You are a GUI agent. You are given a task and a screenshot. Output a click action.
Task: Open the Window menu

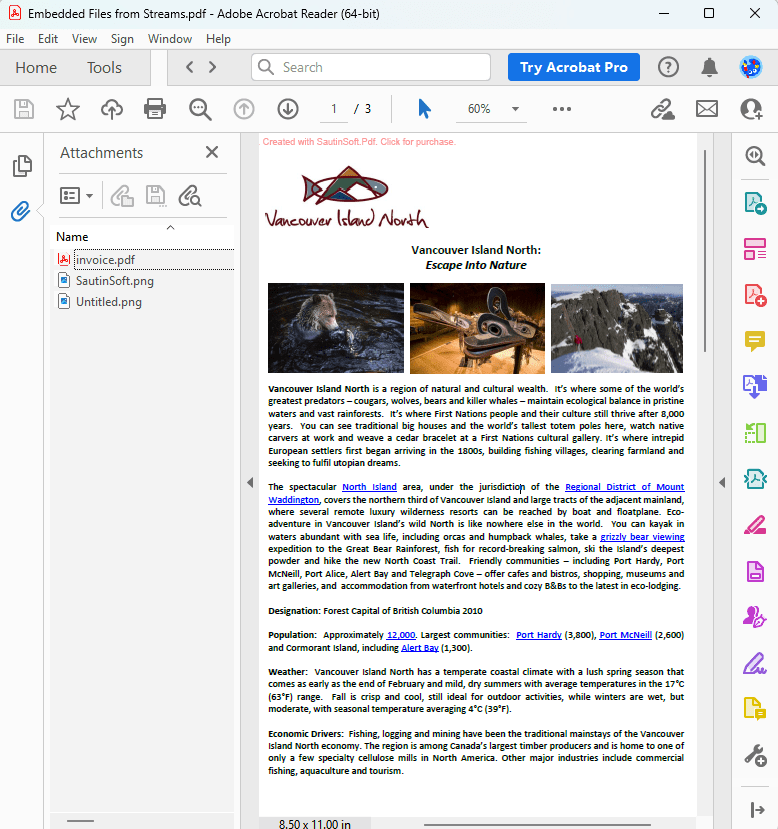170,39
